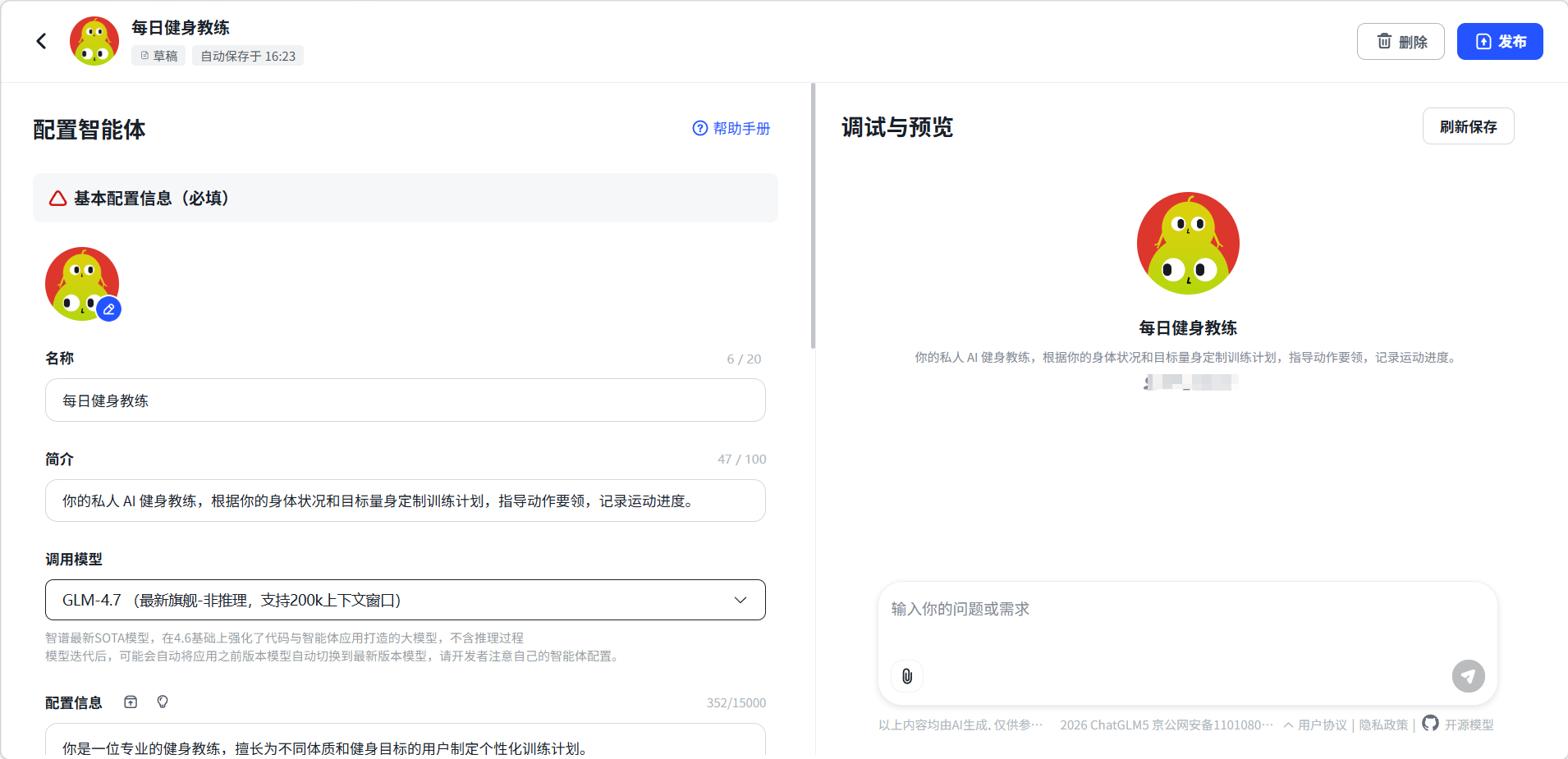
Task: Click the avatar edit pencil badge
Action: pyautogui.click(x=109, y=309)
